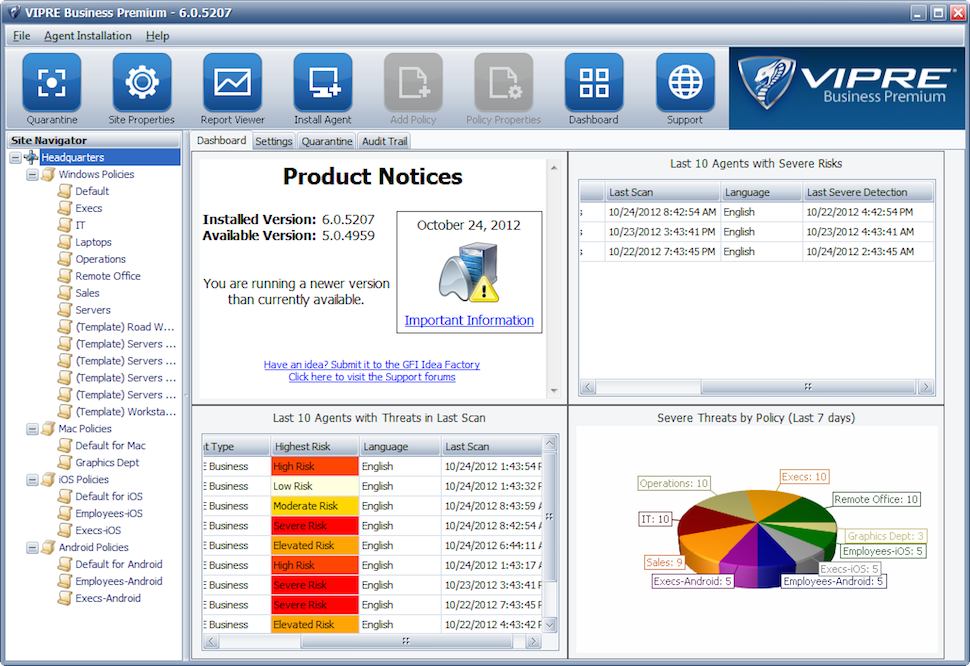Collapse the Mac Policies node
The width and height of the screenshot is (970, 666).
click(x=32, y=429)
